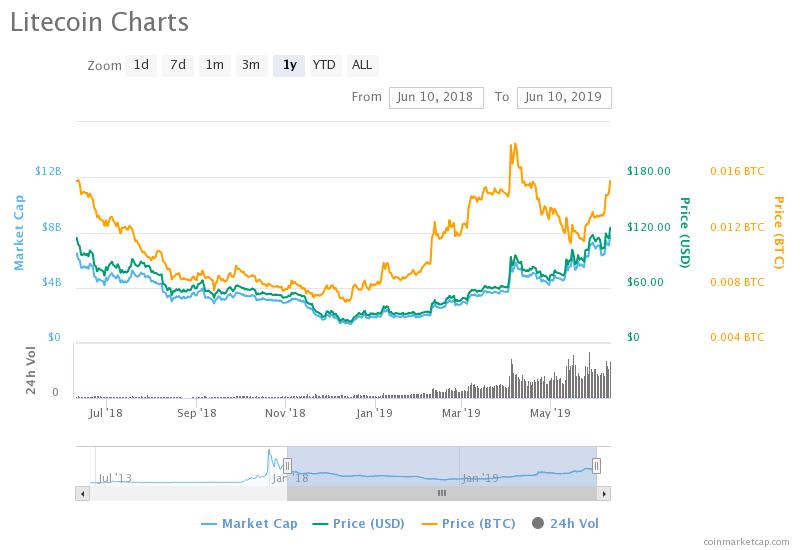The height and width of the screenshot is (550, 800).
Task: Grab the right range handle in navigator
Action: (x=596, y=466)
